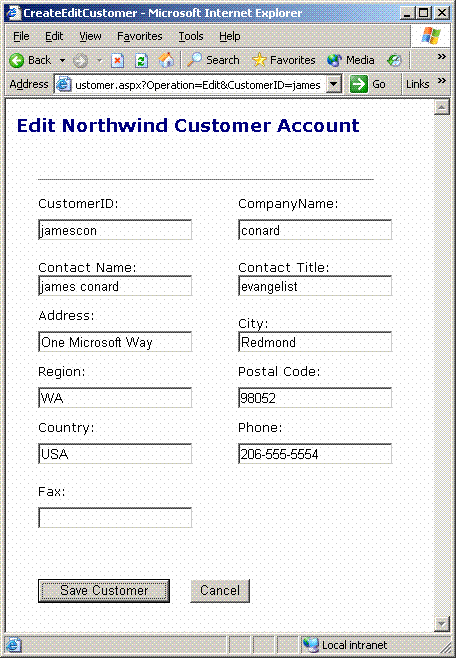The width and height of the screenshot is (456, 658).
Task: Expand the Links bar chevron
Action: (x=442, y=80)
